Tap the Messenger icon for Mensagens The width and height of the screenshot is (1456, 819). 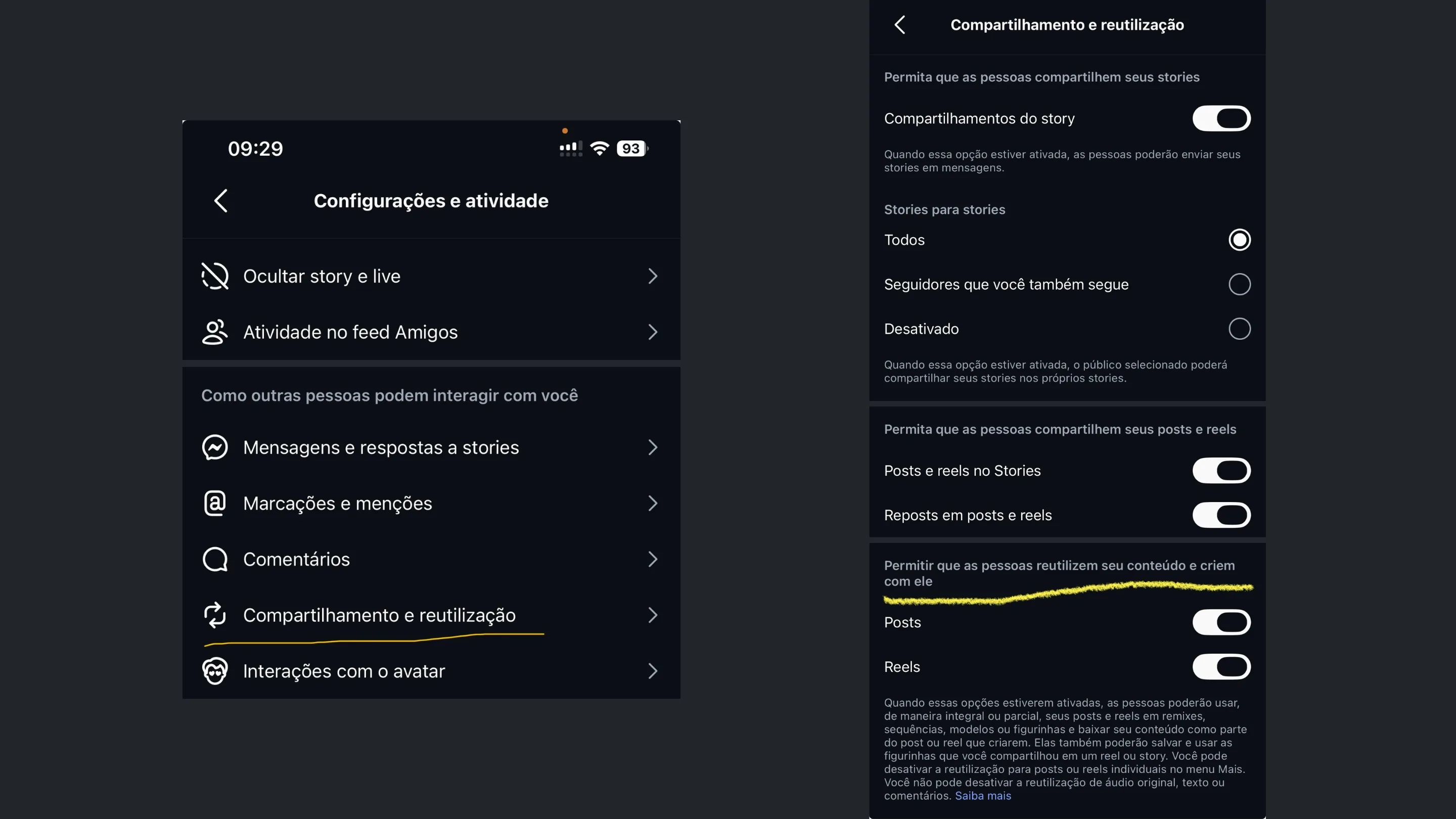215,447
